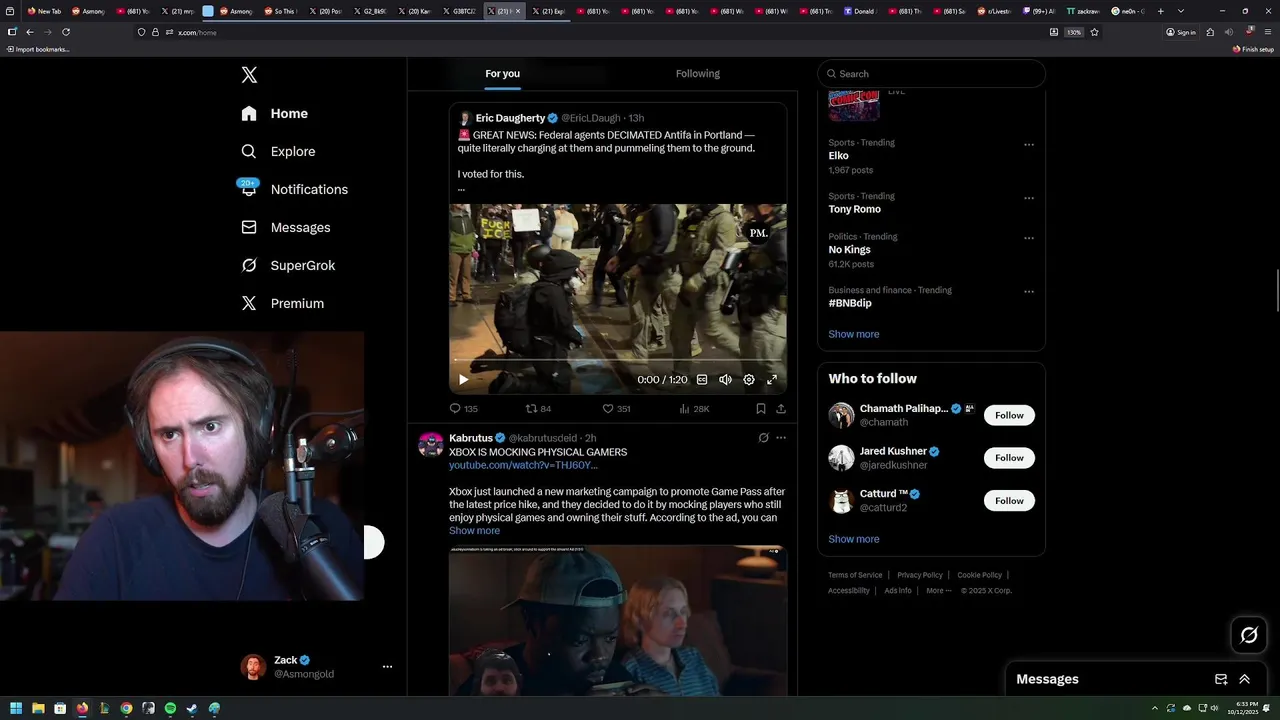Viewport: 1280px width, 720px height.
Task: Open Steam from the taskbar
Action: [x=192, y=708]
